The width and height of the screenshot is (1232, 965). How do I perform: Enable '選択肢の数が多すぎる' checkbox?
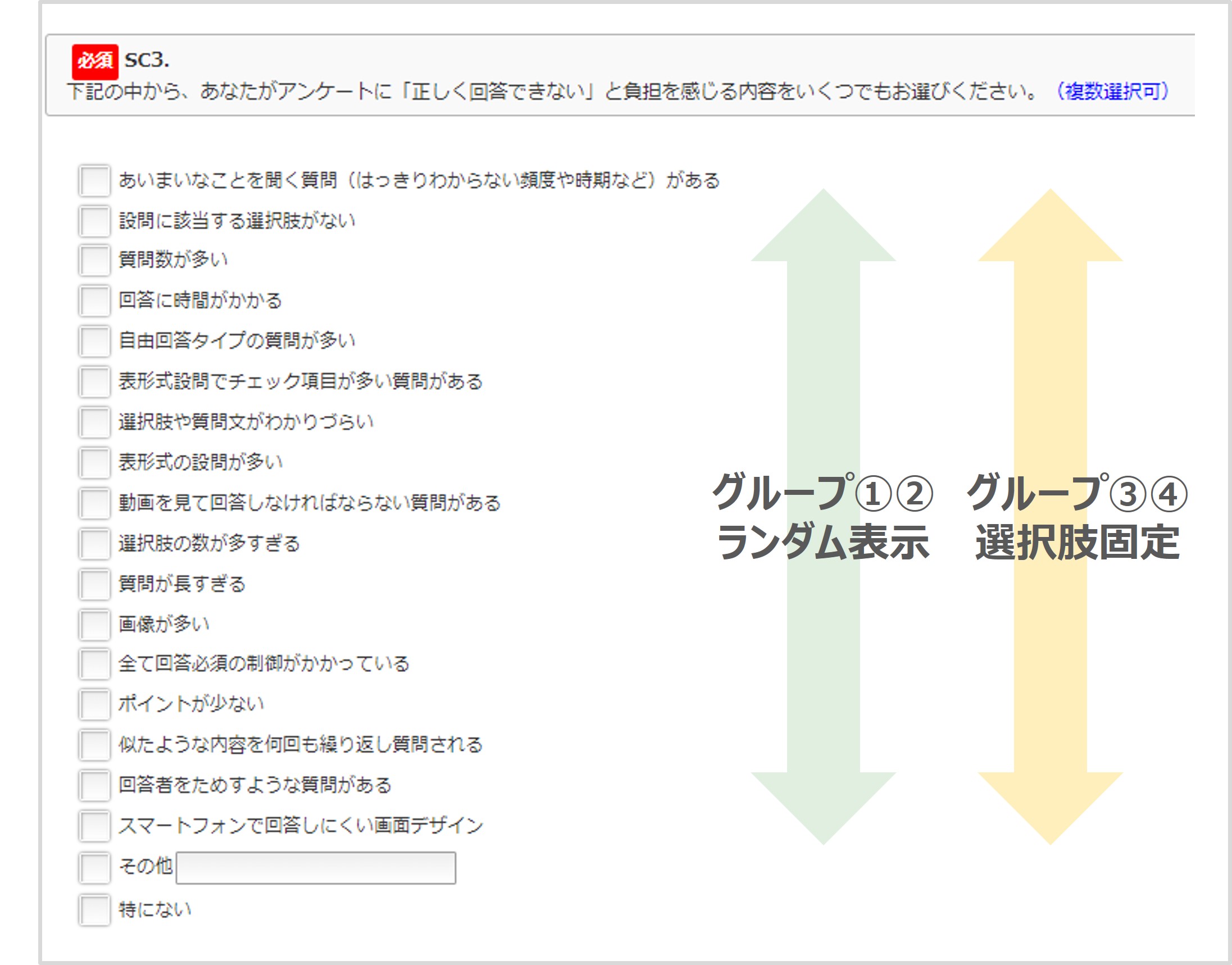click(x=94, y=544)
